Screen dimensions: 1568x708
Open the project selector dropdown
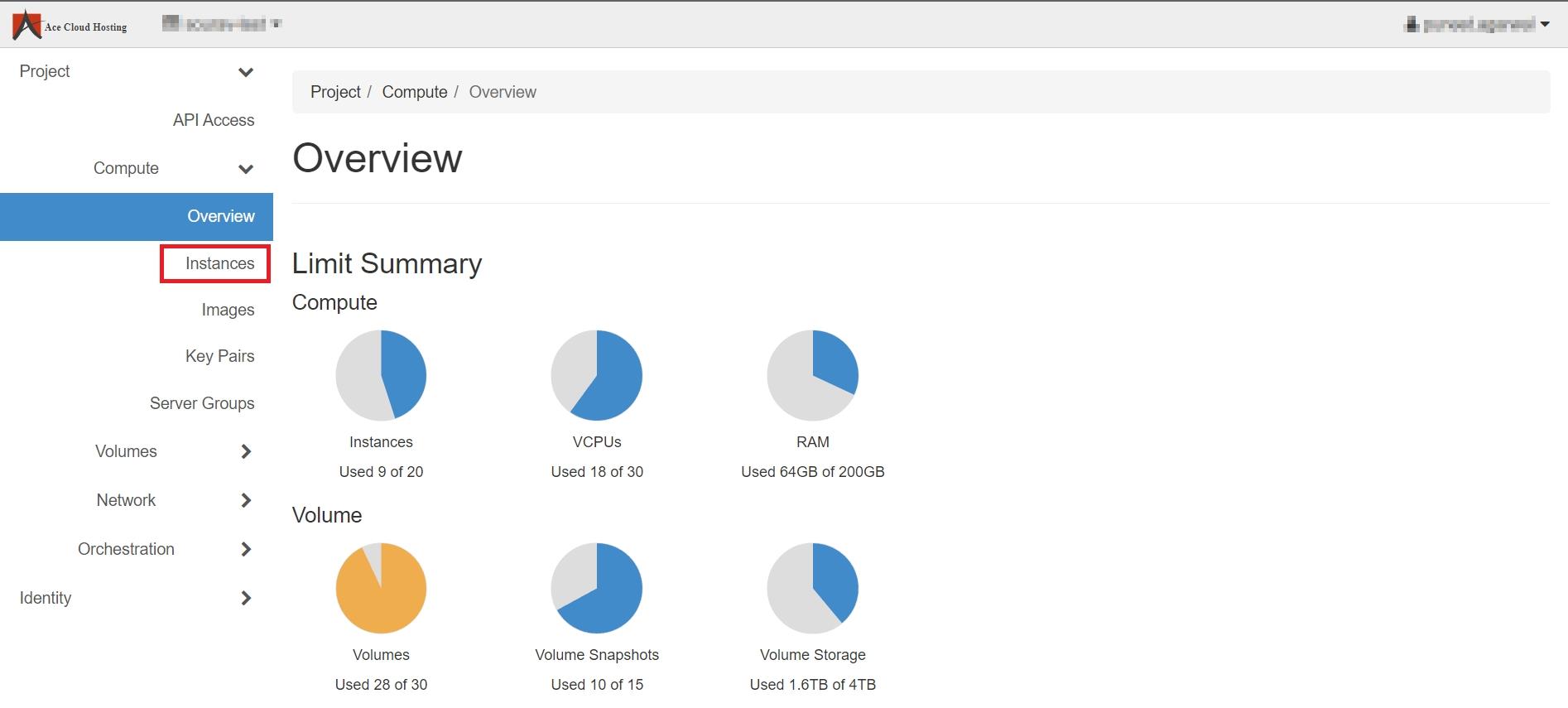pos(222,24)
